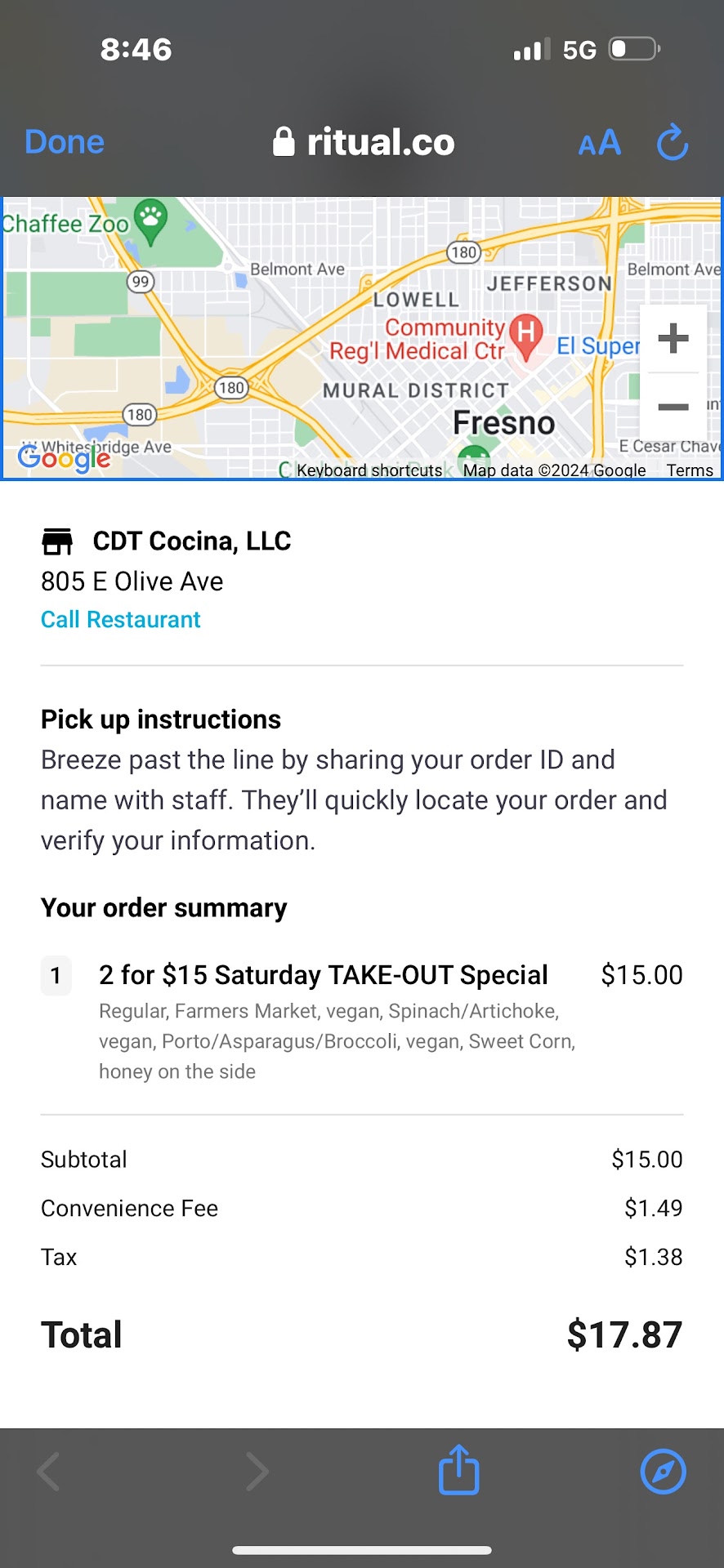Zoom out on the map
724x1568 pixels.
point(673,407)
